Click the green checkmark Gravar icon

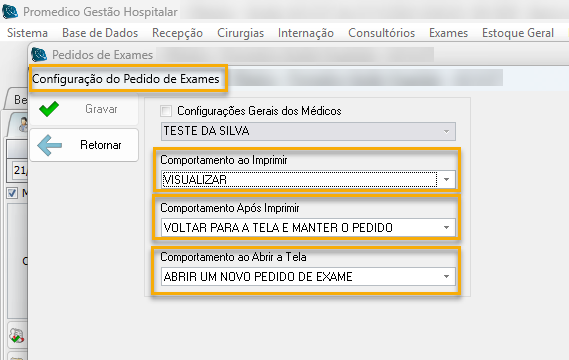click(x=49, y=109)
